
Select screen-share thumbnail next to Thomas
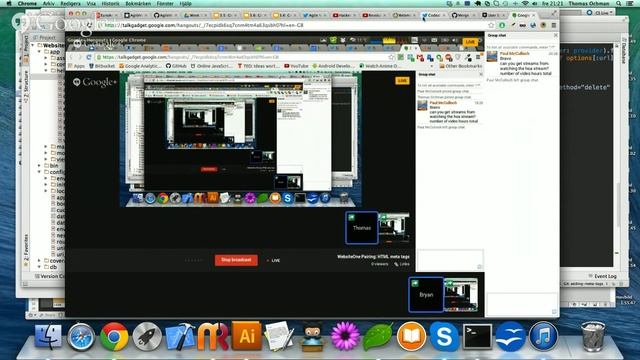(x=393, y=228)
